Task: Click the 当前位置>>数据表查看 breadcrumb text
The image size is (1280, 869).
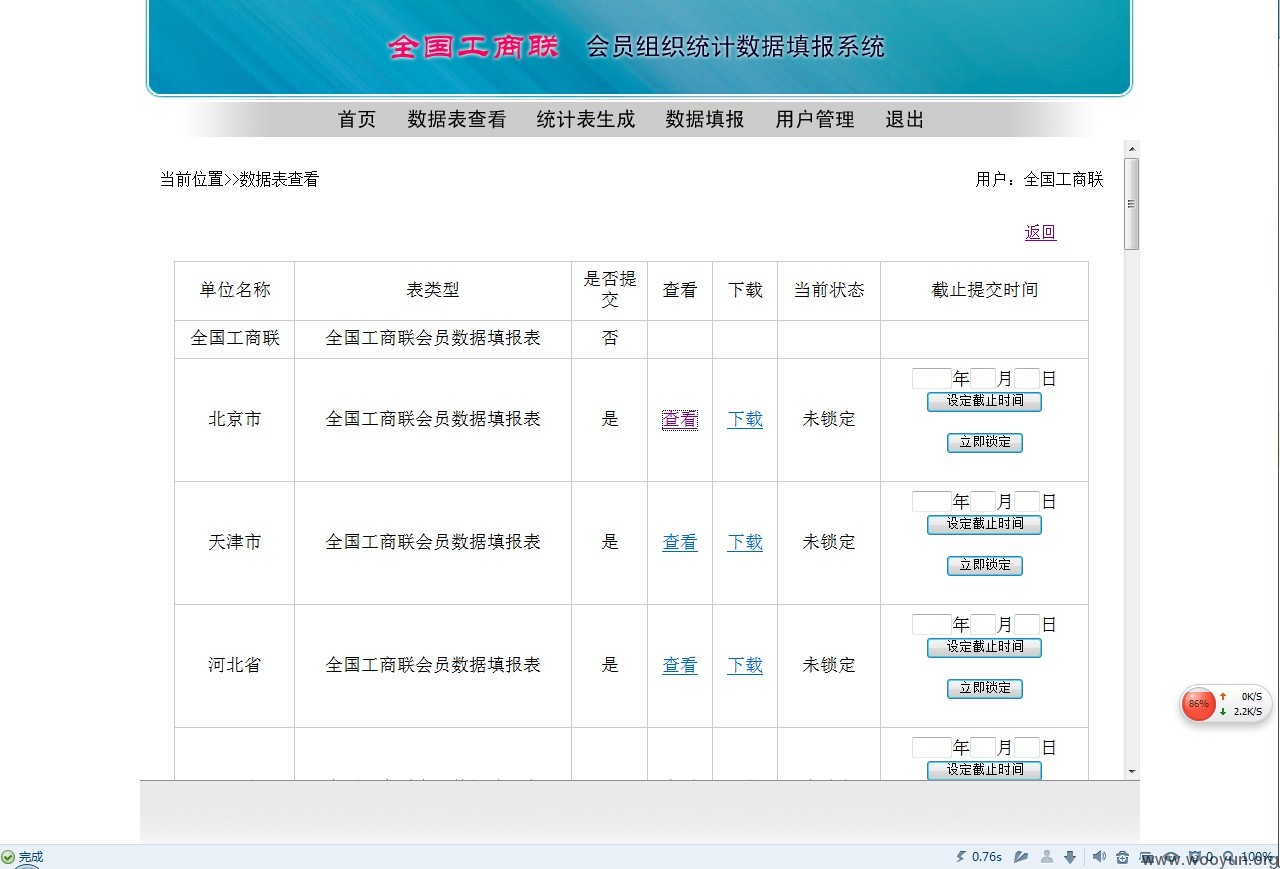Action: (239, 180)
